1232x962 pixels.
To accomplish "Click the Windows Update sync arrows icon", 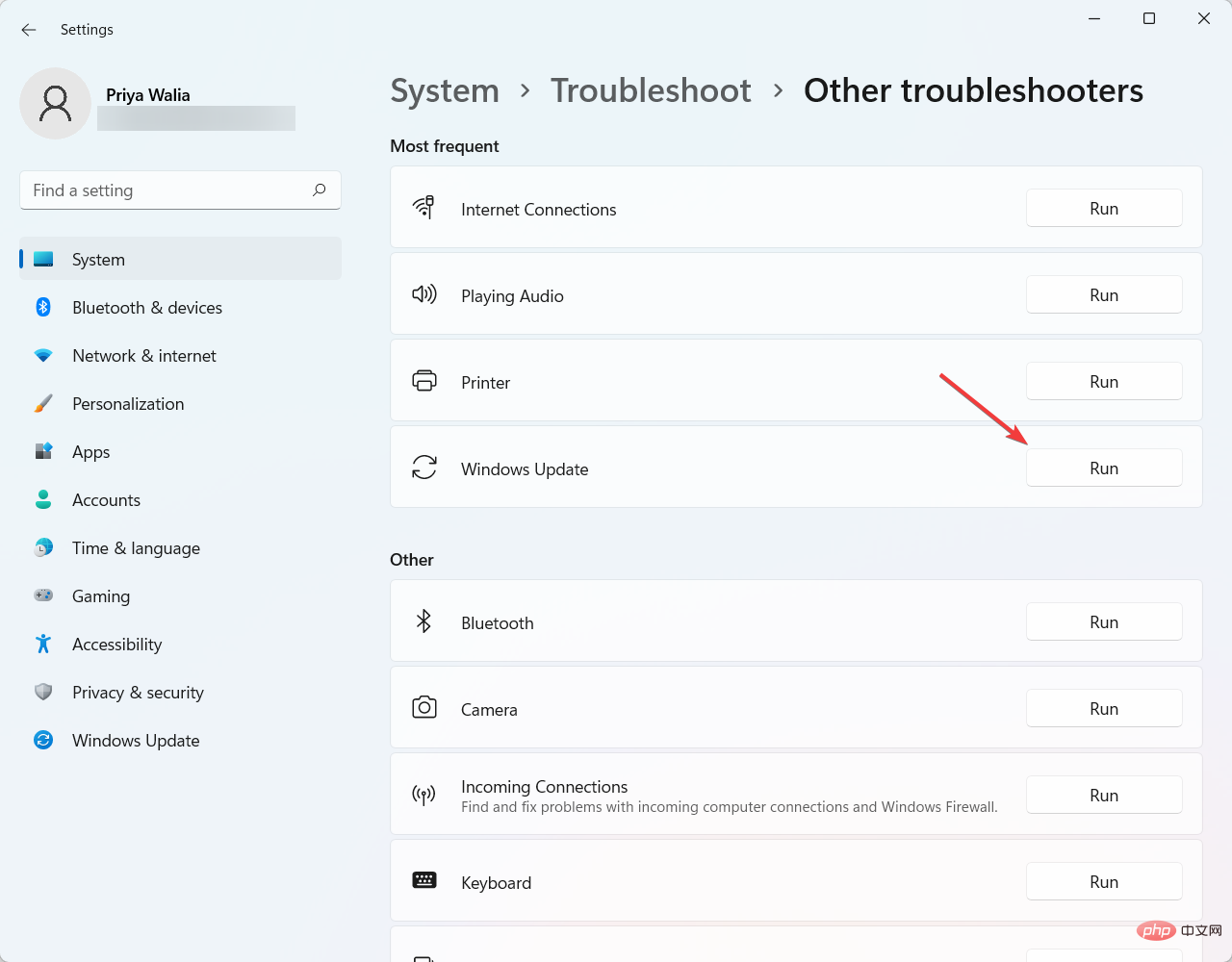I will pyautogui.click(x=424, y=467).
